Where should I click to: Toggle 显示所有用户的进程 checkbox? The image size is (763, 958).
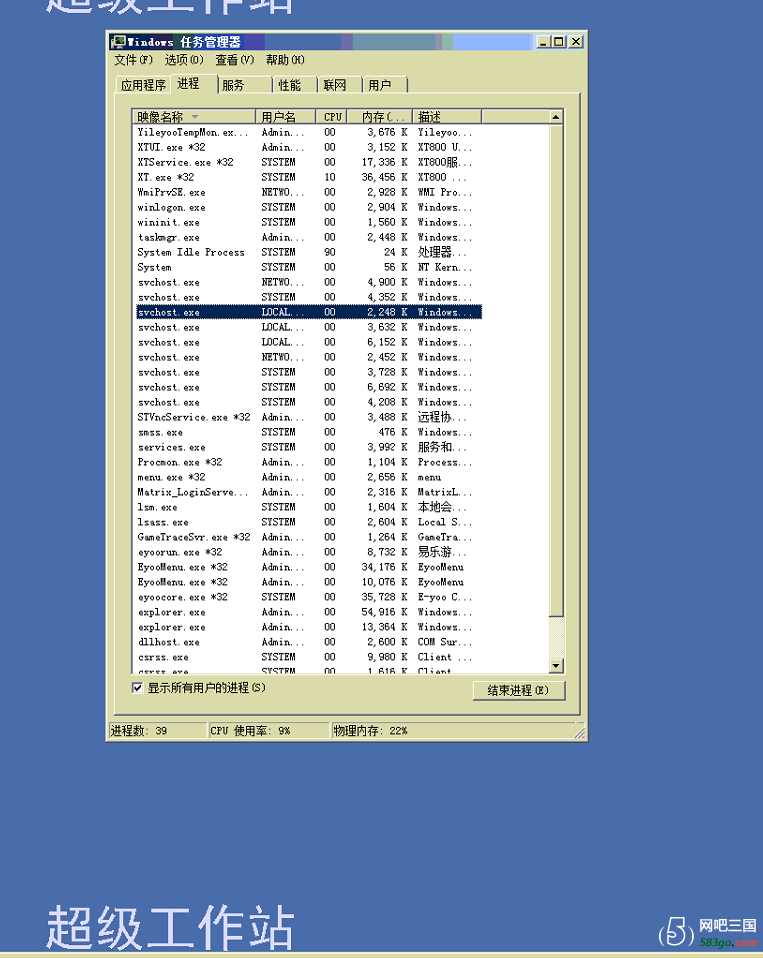click(x=137, y=688)
